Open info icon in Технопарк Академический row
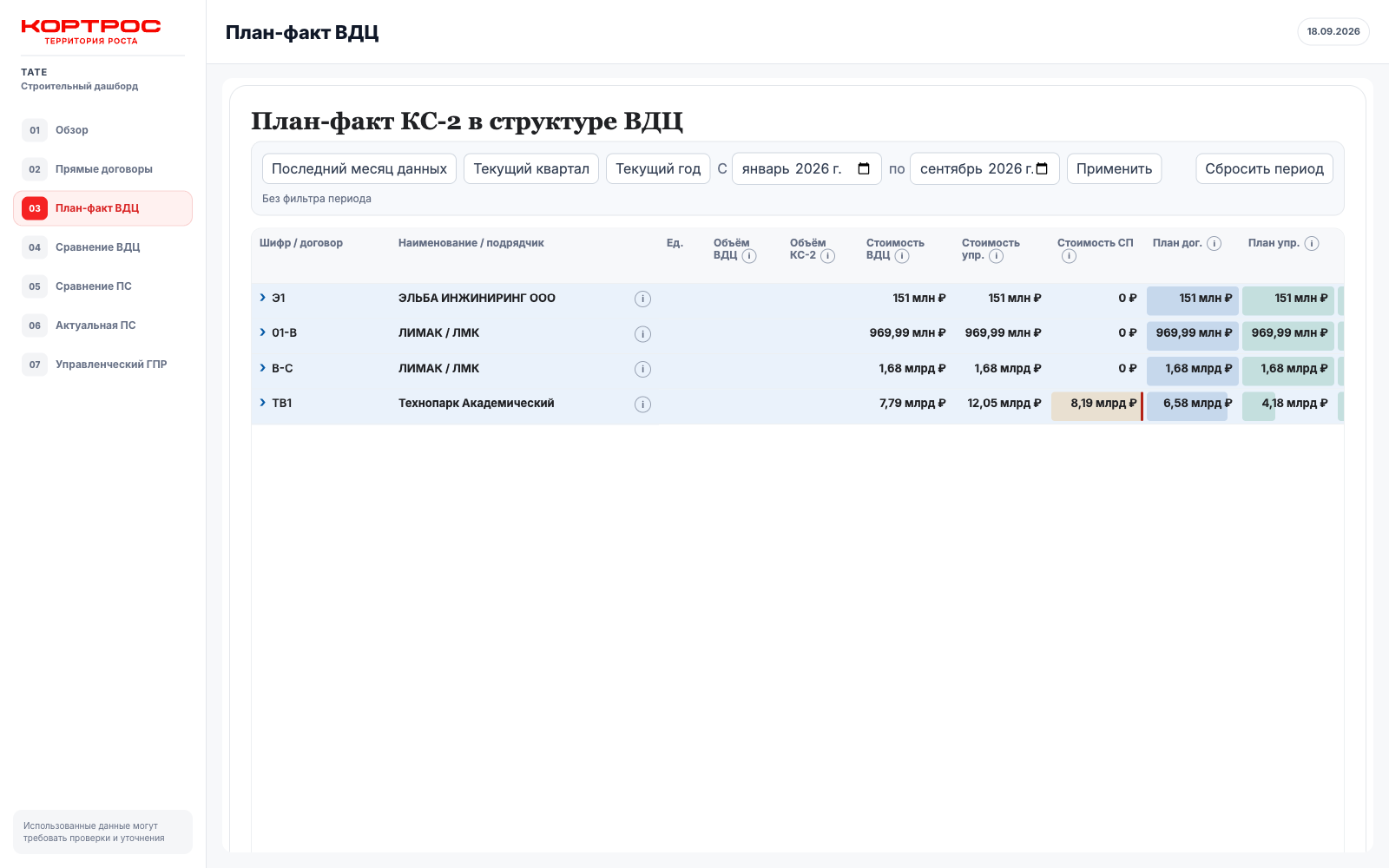Viewport: 1389px width, 868px height. 642,404
